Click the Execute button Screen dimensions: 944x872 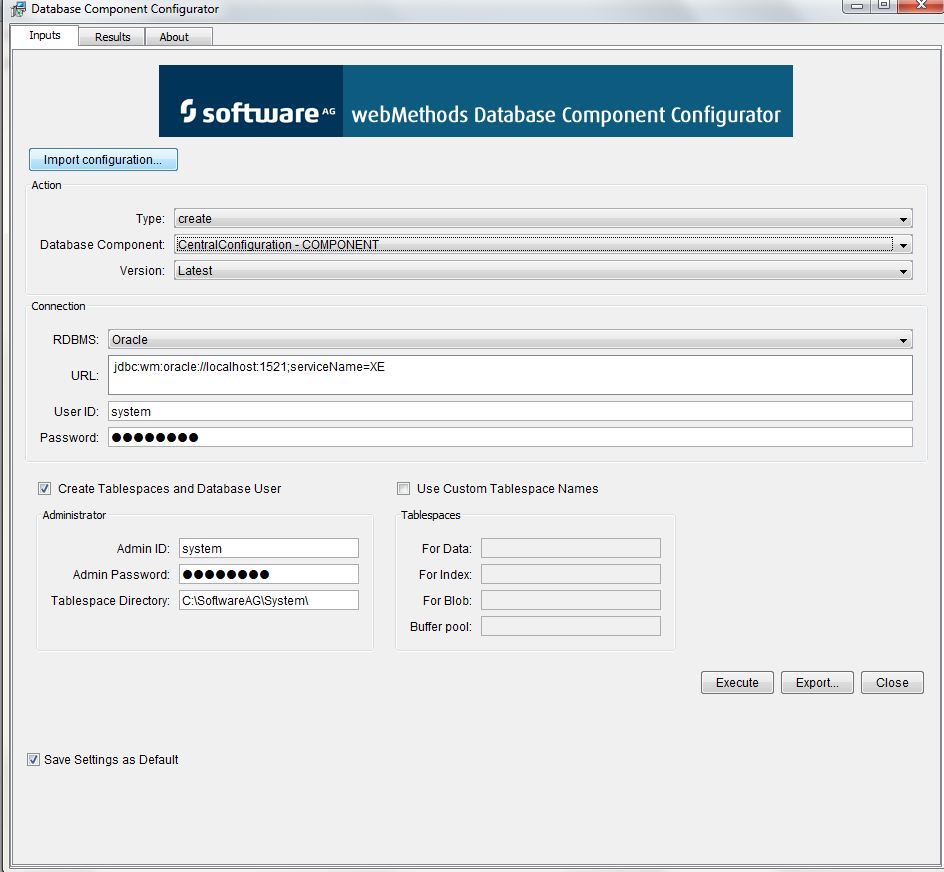click(737, 682)
